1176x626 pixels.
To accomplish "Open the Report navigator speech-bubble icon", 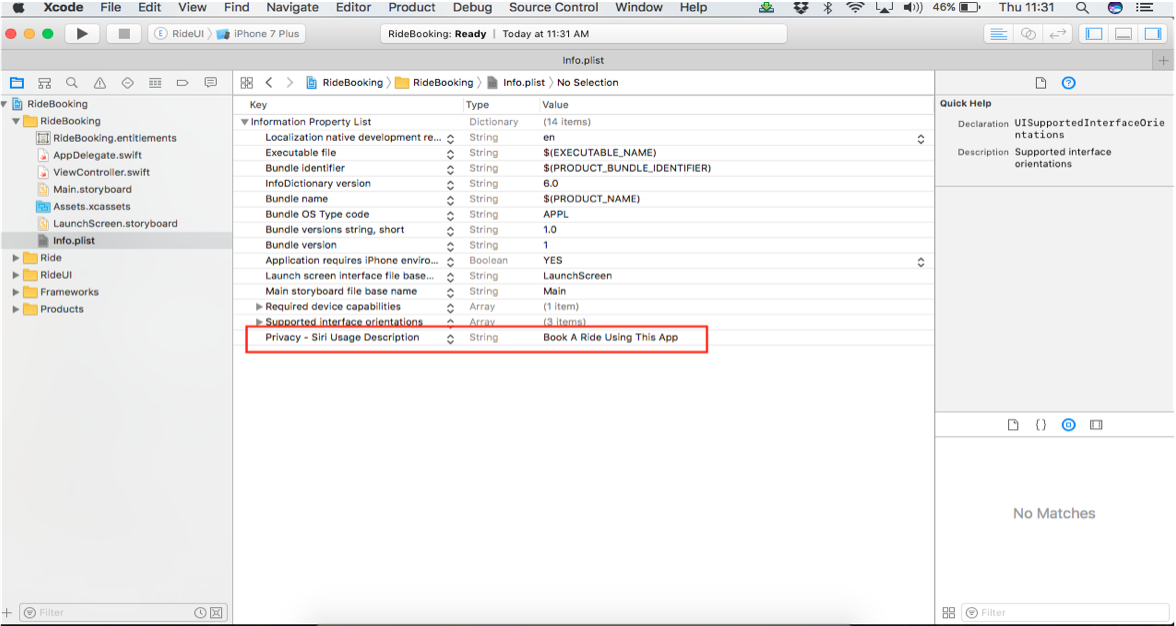I will coord(211,82).
